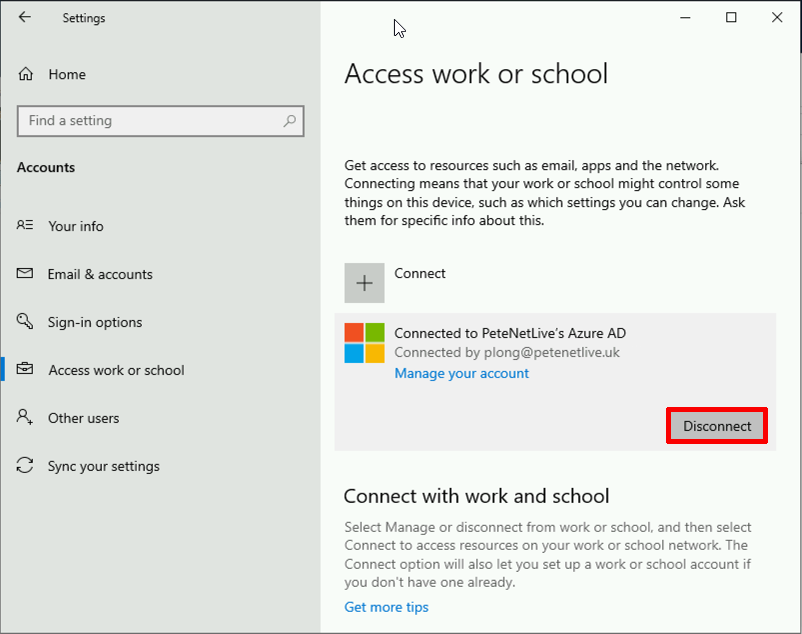Click the Microsoft logo on the connected account
802x634 pixels.
click(x=364, y=343)
